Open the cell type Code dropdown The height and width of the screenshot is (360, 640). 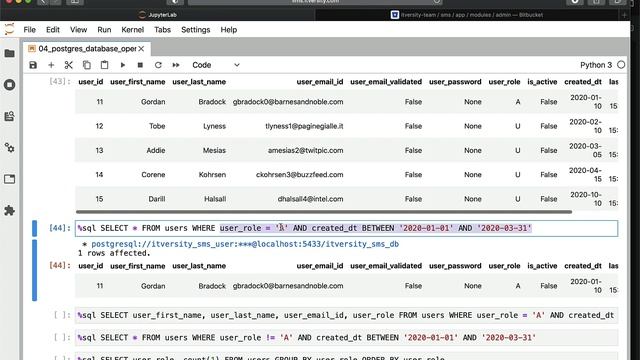click(216, 65)
